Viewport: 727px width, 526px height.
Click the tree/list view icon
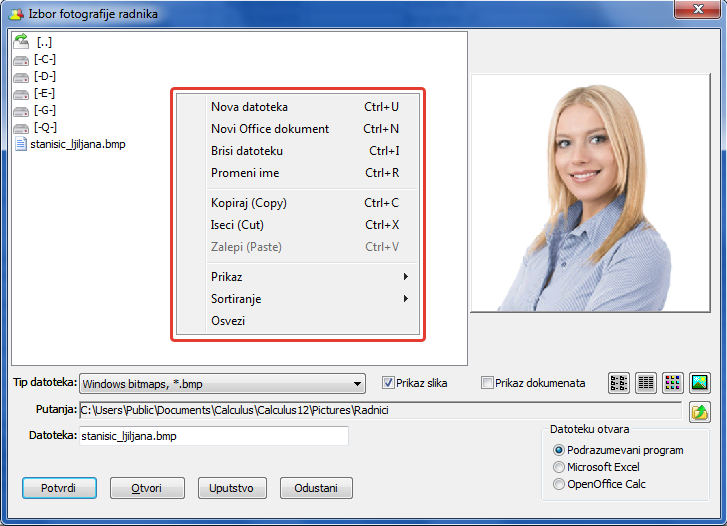coord(620,383)
